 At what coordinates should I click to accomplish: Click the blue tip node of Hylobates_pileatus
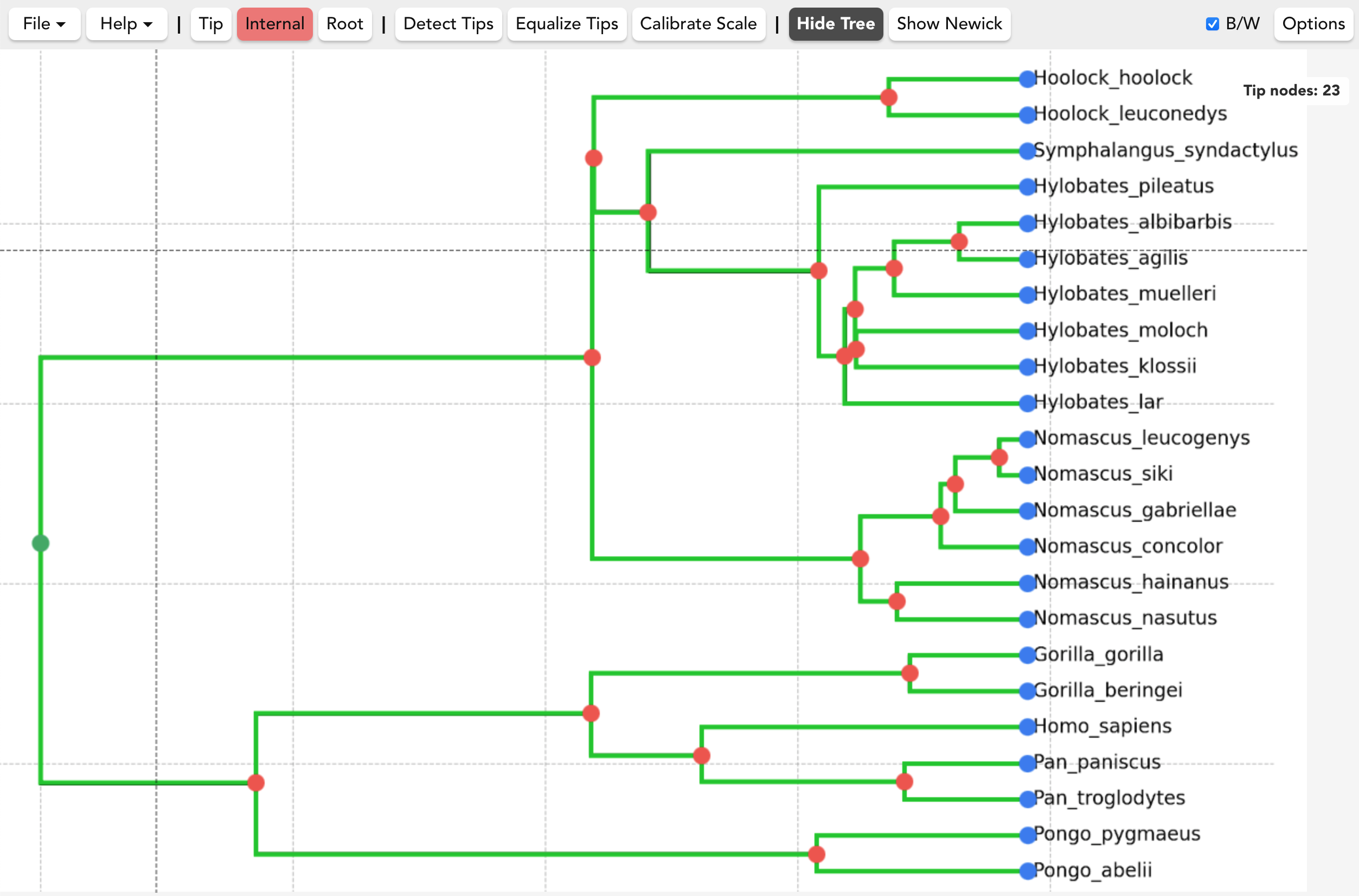(1028, 187)
